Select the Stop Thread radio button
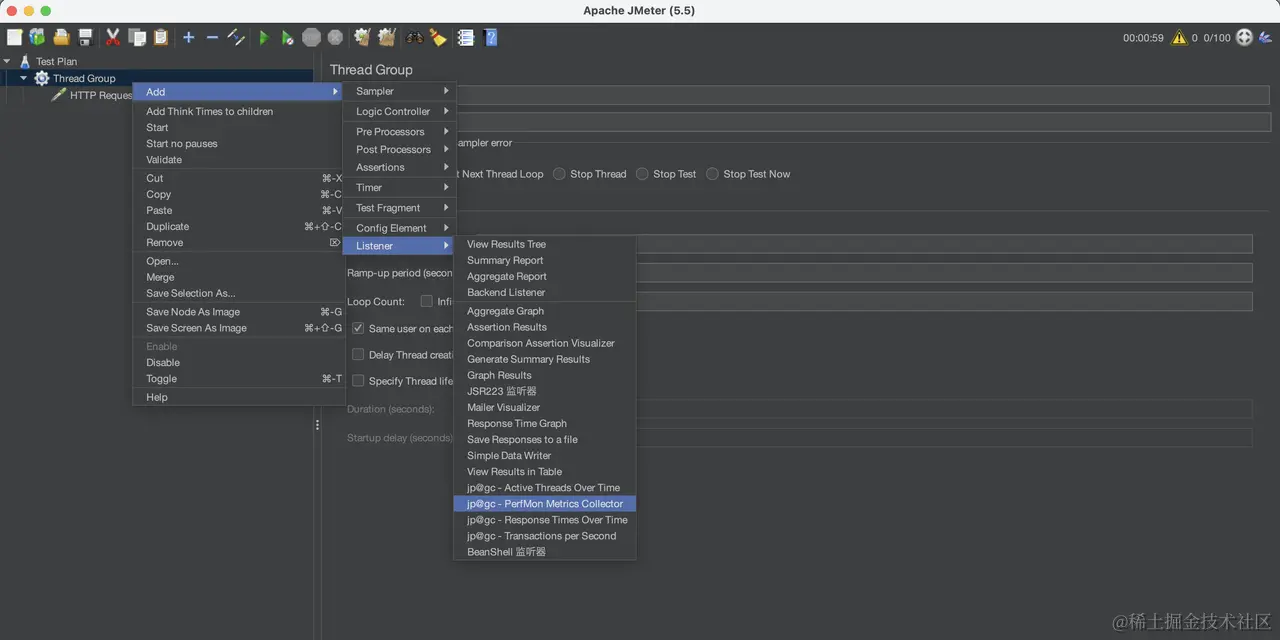The image size is (1280, 640). point(559,173)
